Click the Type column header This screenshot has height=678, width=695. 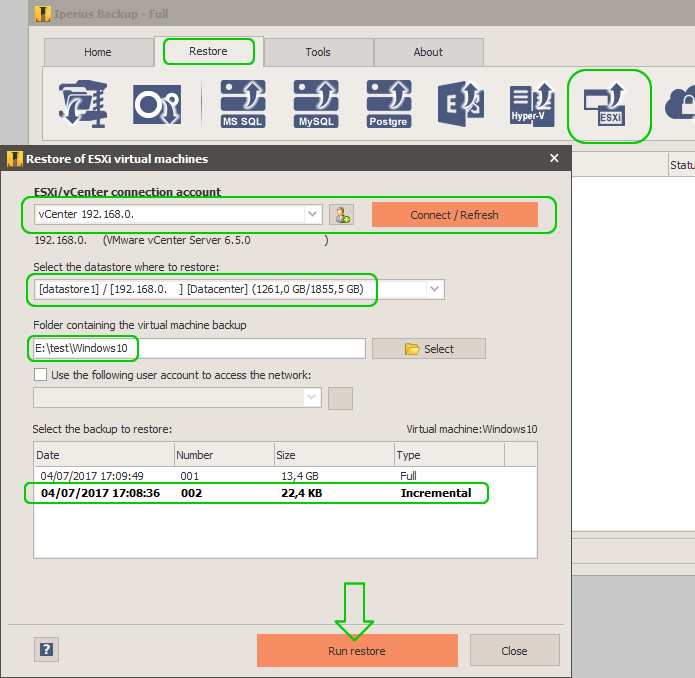[449, 455]
